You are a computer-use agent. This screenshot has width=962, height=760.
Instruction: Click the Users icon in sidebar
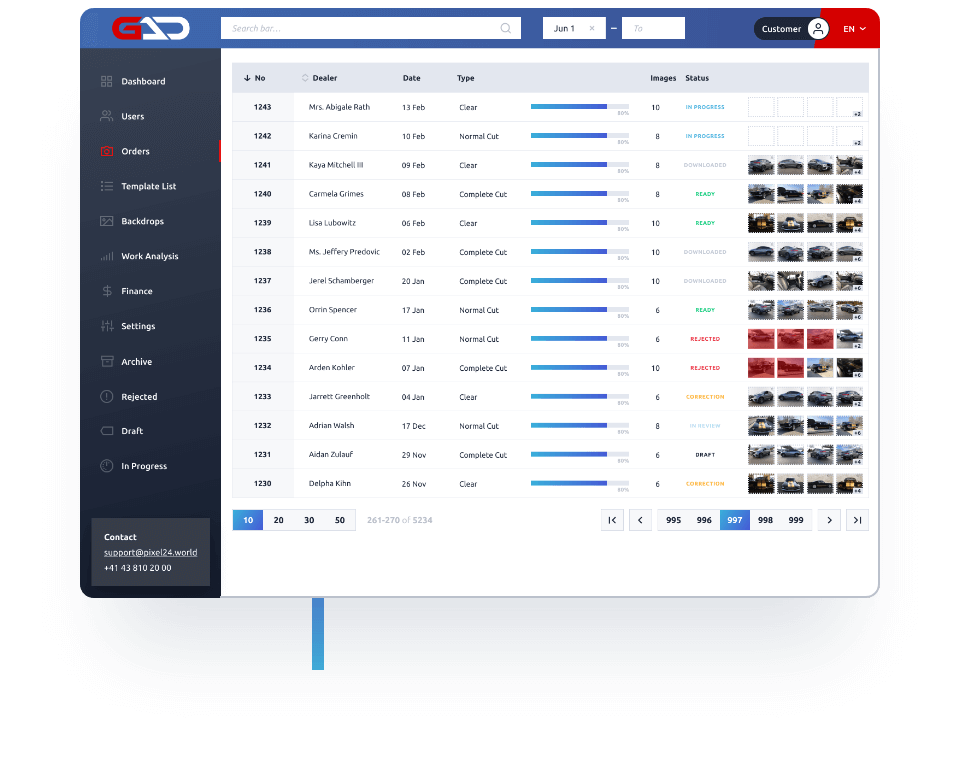pos(106,116)
